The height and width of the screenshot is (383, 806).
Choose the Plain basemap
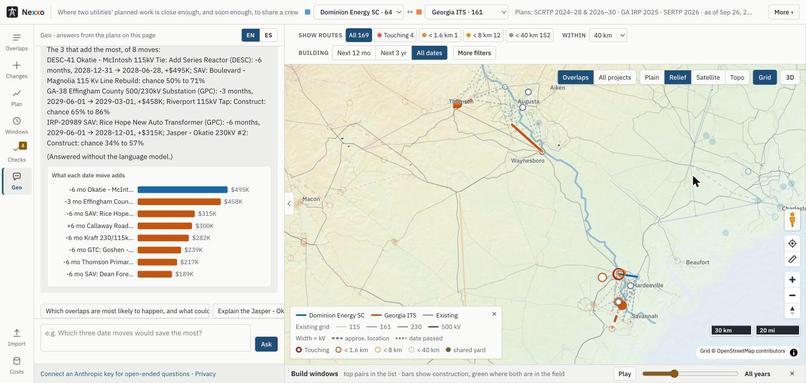coord(652,77)
